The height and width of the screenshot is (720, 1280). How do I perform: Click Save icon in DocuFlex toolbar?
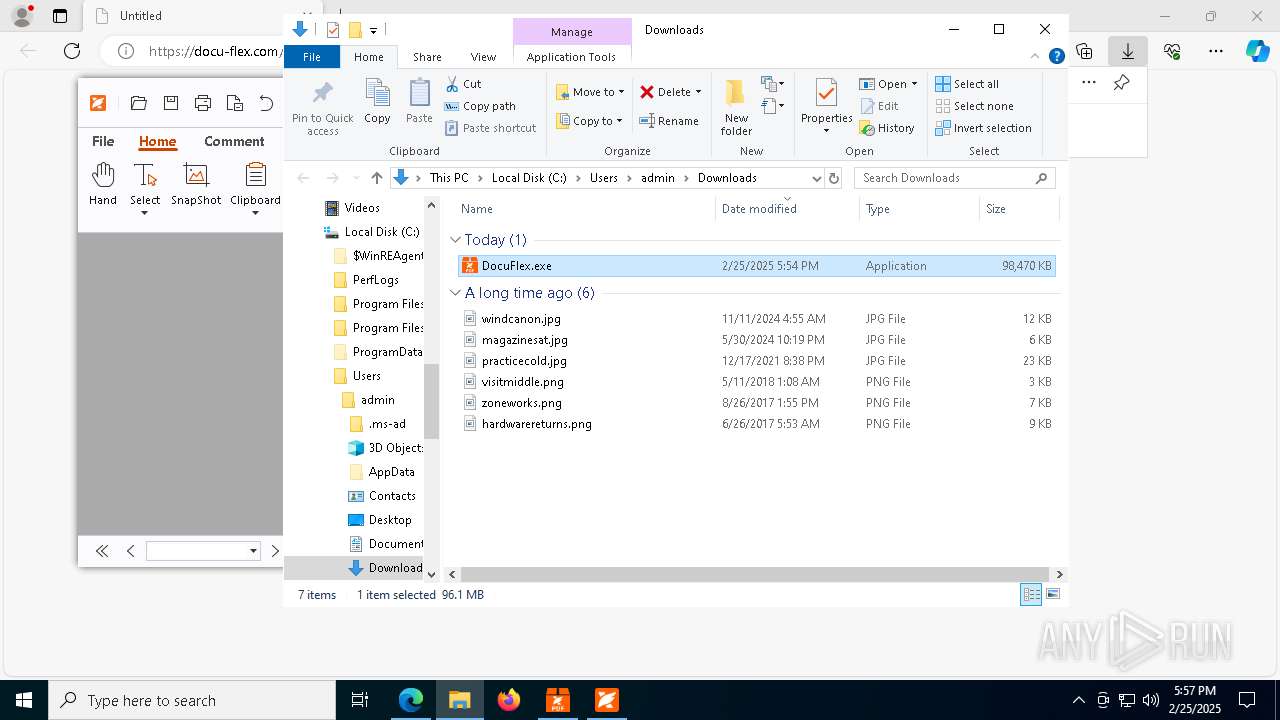pos(171,103)
